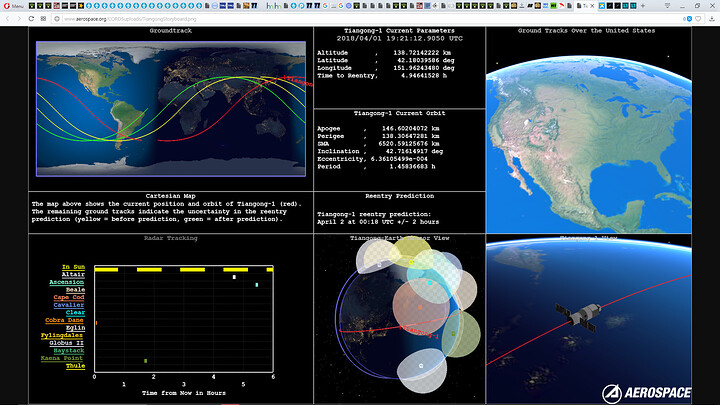Close the currently active tab

(592, 6)
